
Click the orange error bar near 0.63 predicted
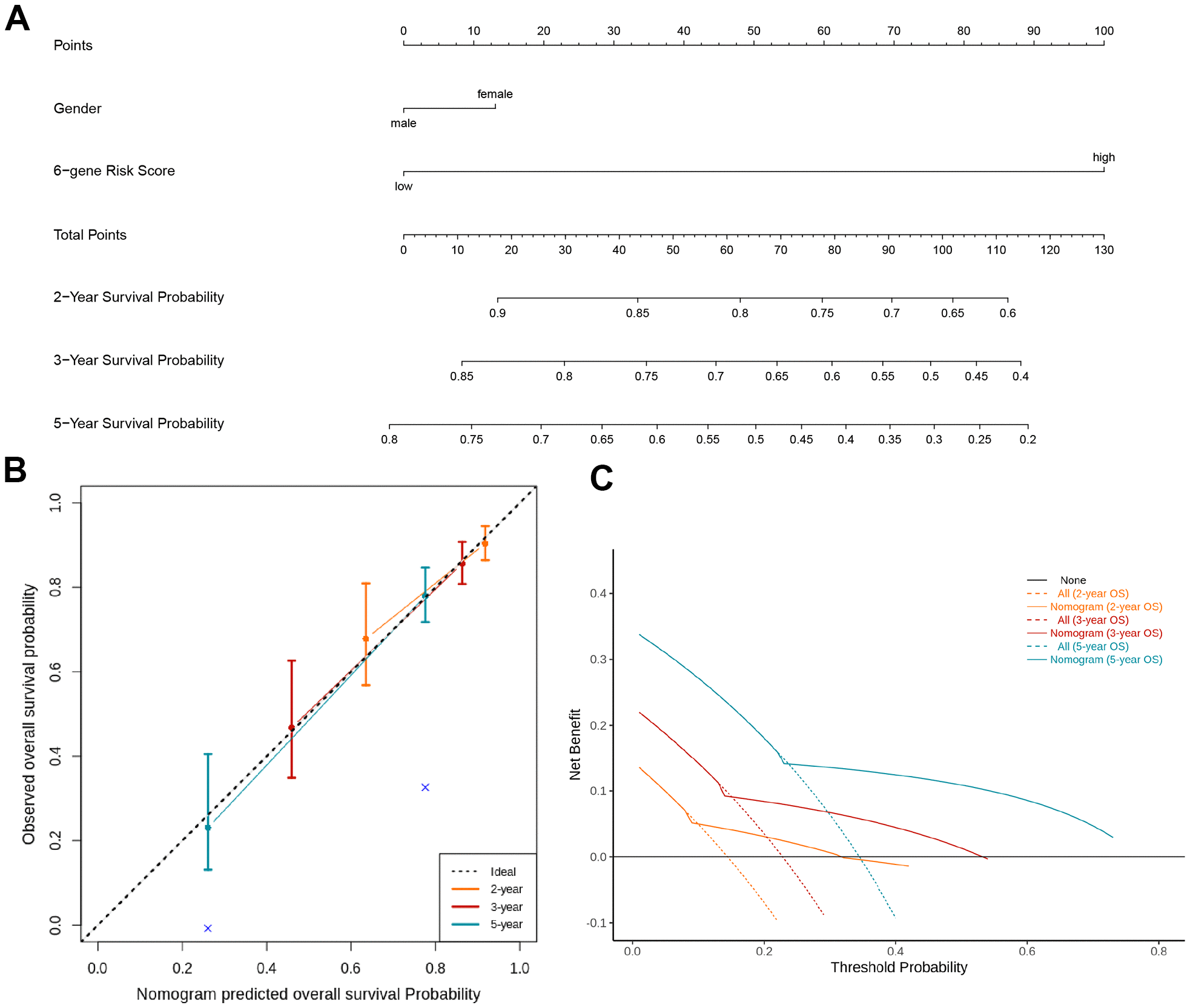(x=366, y=634)
